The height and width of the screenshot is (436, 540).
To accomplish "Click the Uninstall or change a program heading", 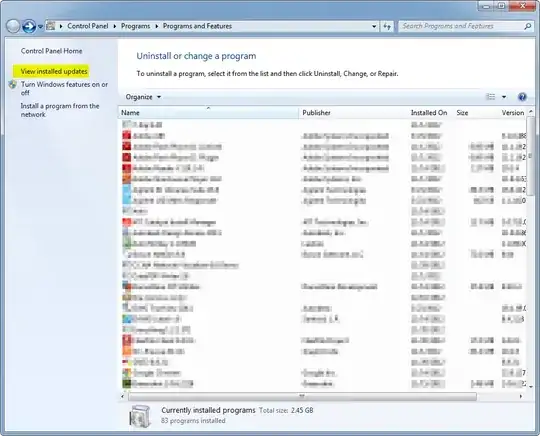I will (196, 56).
